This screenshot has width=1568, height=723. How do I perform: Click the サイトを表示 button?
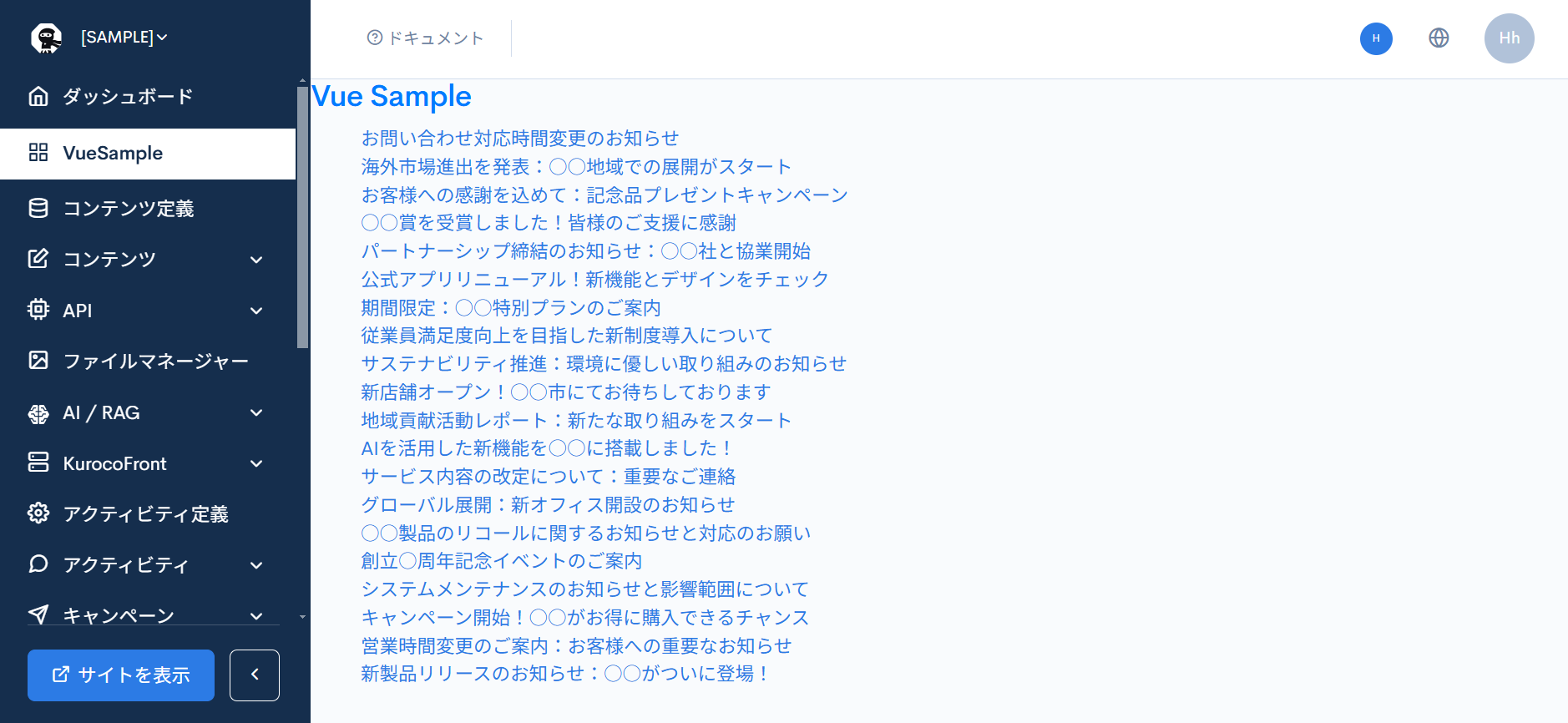click(120, 675)
